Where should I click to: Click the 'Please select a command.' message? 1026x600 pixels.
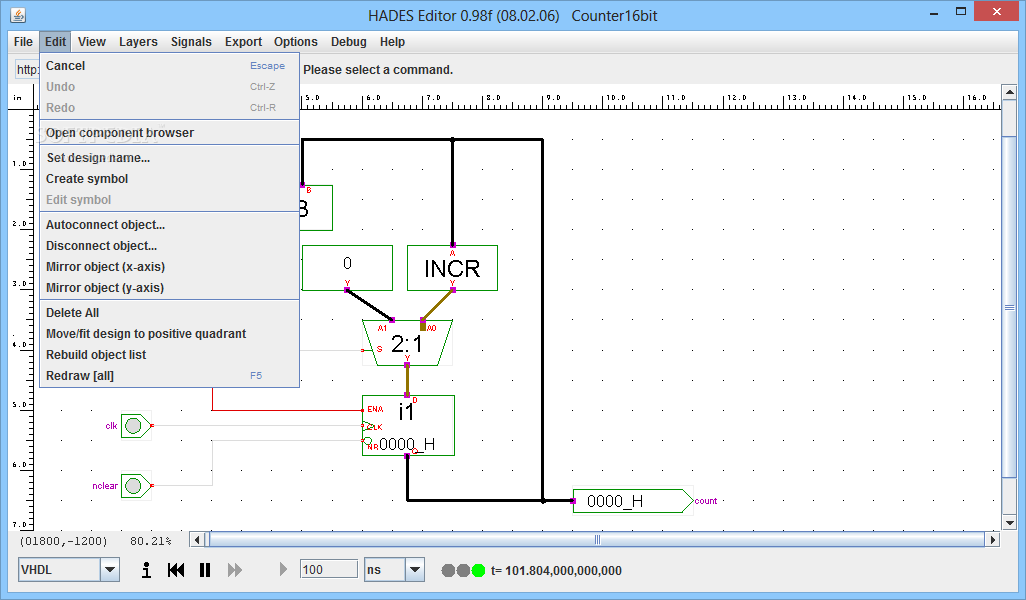378,70
